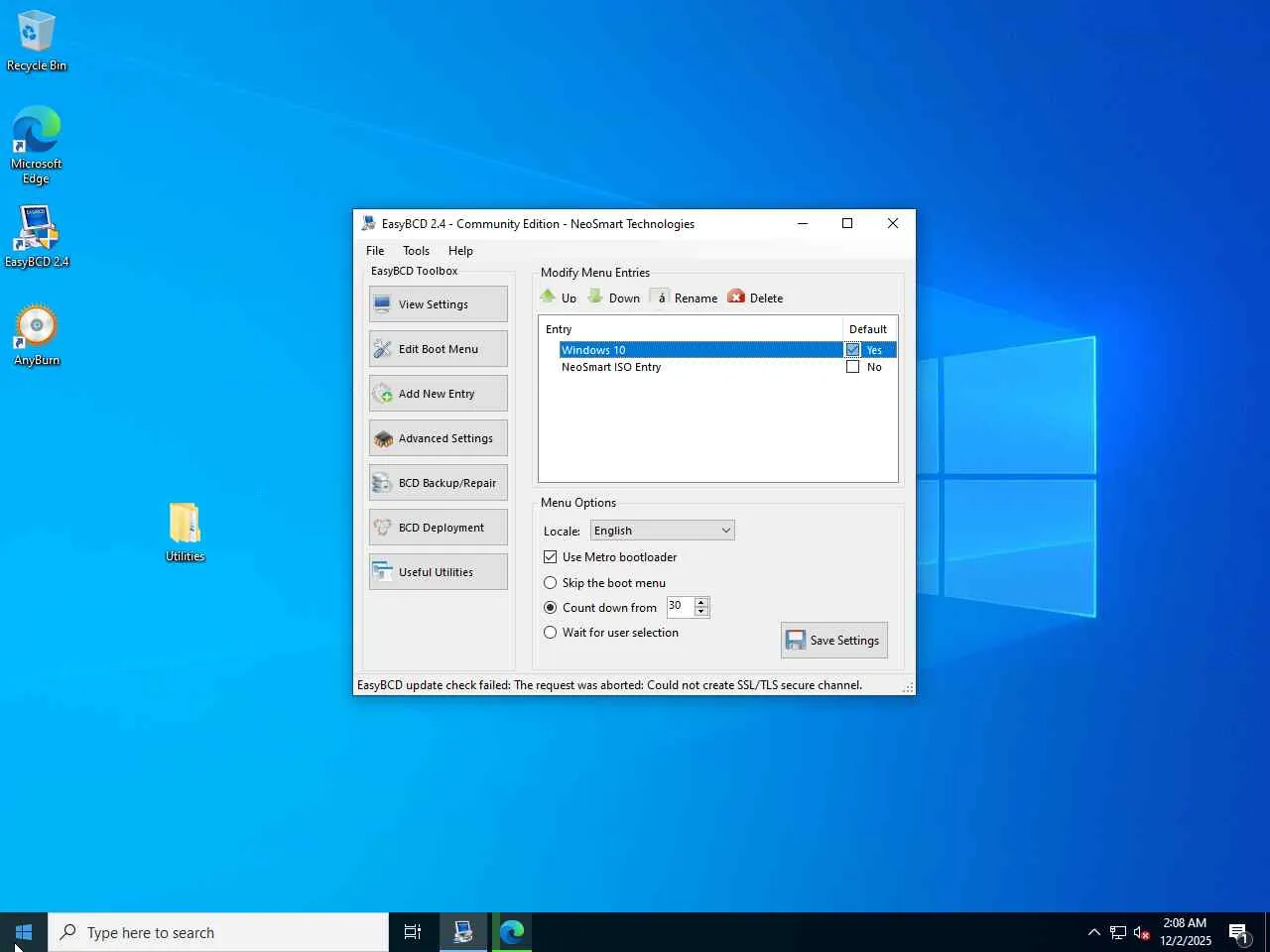Delete the selected boot entry
This screenshot has width=1270, height=952.
pyautogui.click(x=755, y=297)
